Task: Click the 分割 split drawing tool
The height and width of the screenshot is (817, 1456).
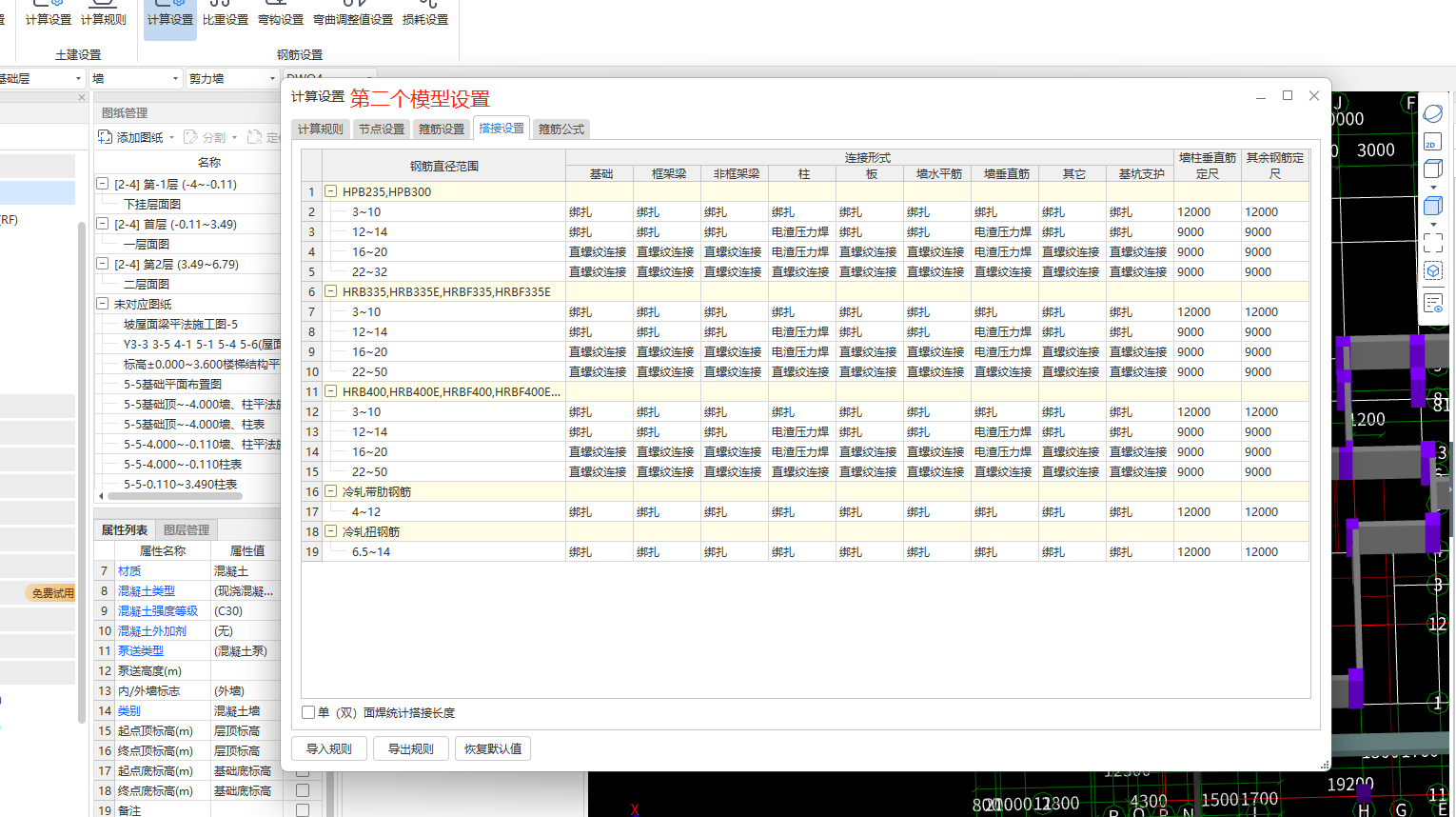Action: 205,137
